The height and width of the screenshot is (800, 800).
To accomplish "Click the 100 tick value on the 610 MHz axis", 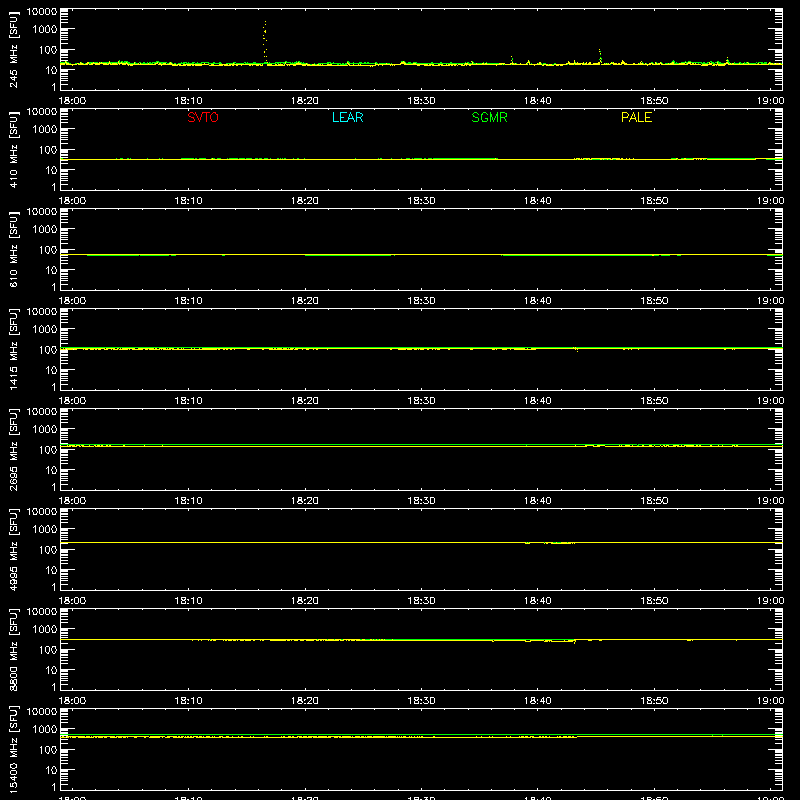I will pos(48,249).
